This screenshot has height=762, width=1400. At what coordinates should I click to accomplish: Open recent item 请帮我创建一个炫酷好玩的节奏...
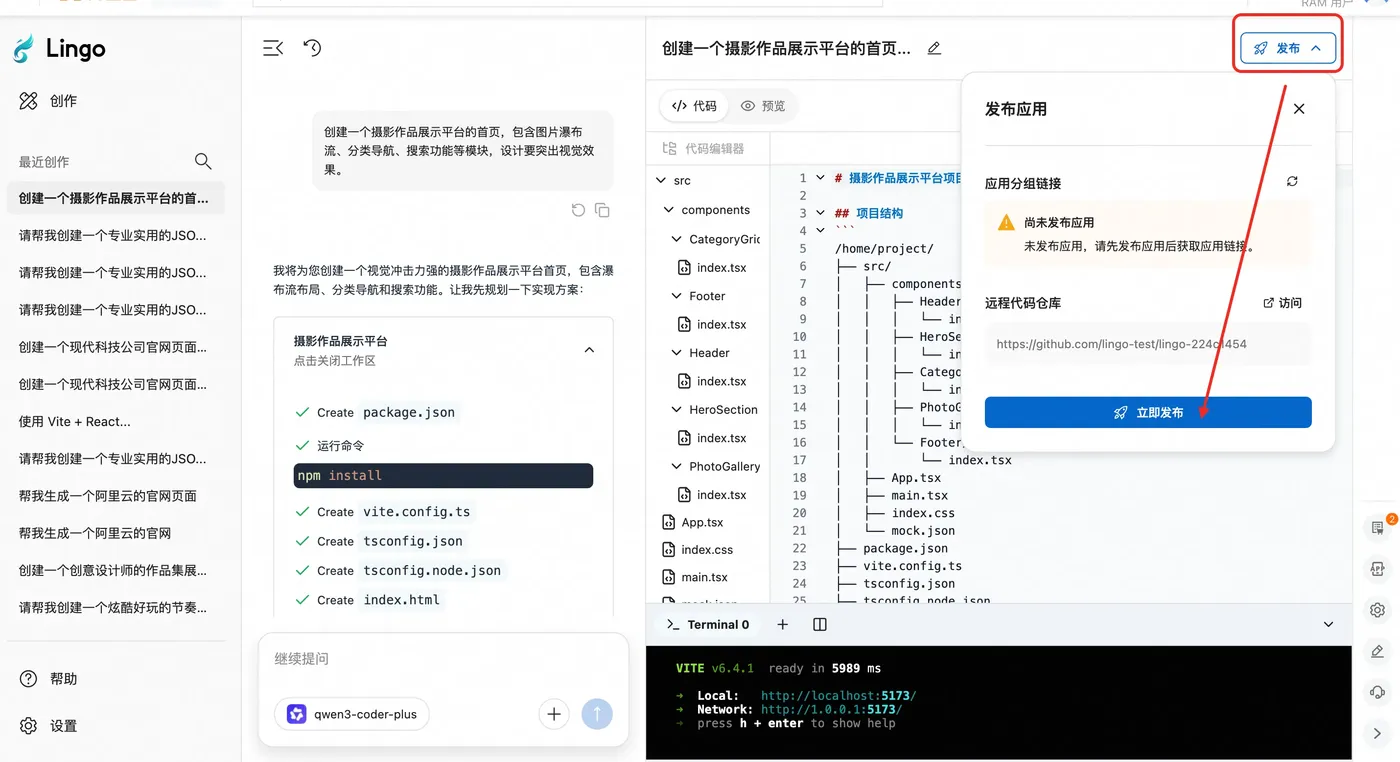116,607
